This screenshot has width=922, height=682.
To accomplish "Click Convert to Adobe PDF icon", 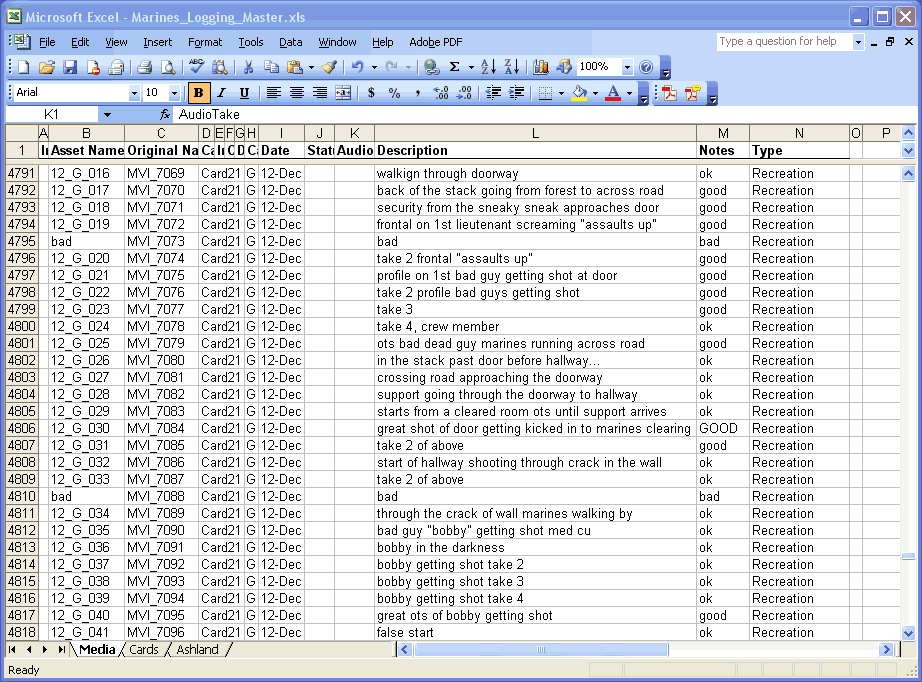I will coord(670,93).
